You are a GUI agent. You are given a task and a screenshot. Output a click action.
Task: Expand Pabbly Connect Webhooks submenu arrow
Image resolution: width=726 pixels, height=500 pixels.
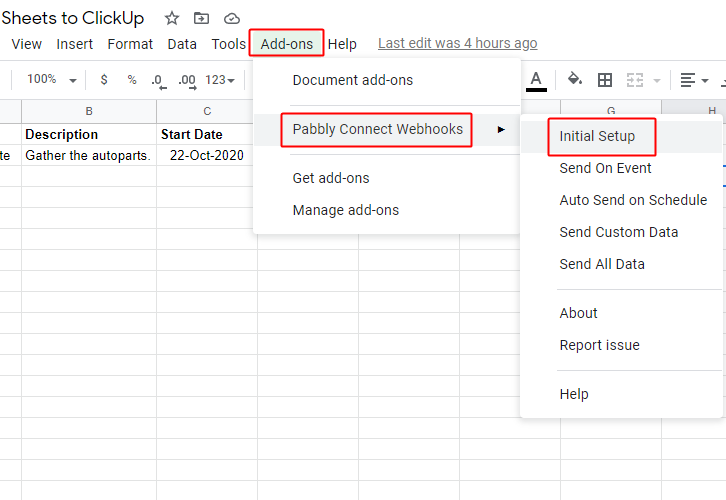click(x=501, y=129)
